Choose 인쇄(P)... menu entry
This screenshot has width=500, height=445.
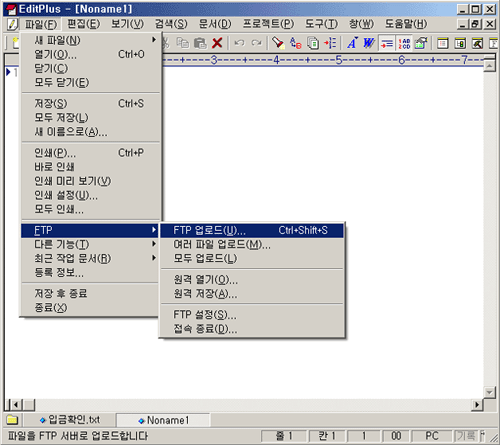(91, 153)
